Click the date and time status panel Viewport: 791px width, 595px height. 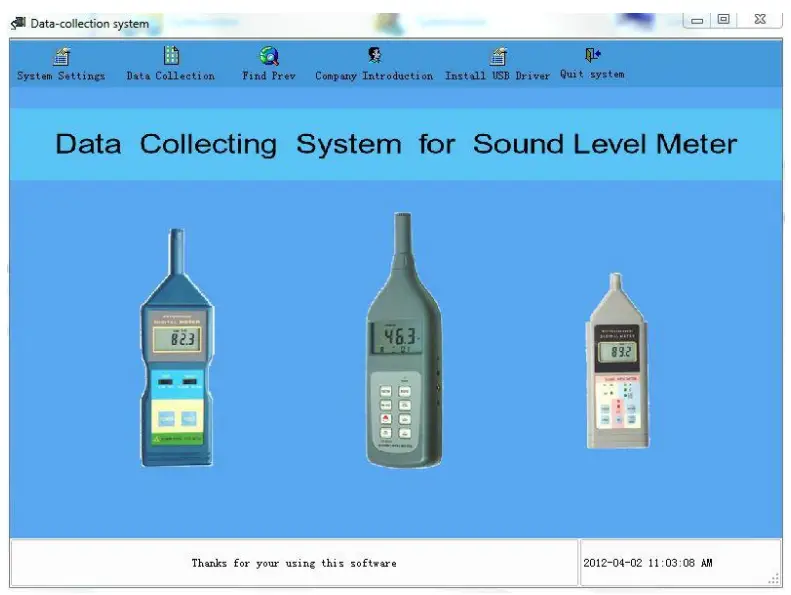coord(681,563)
